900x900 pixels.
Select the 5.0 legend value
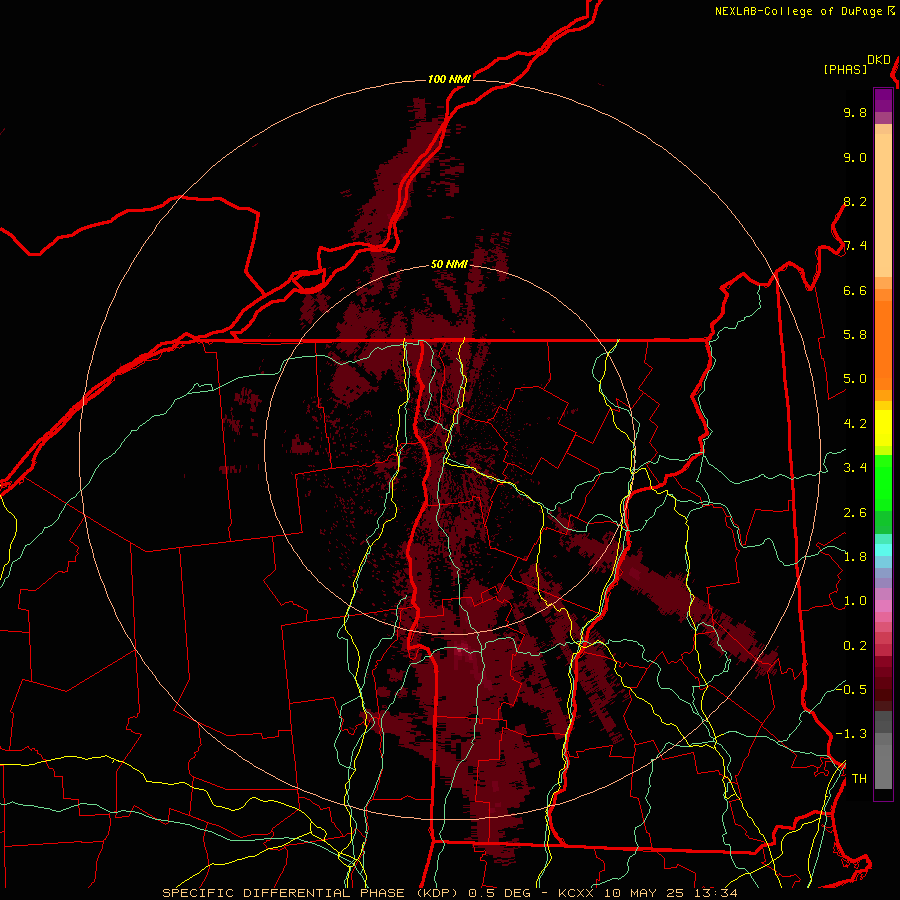tap(855, 379)
